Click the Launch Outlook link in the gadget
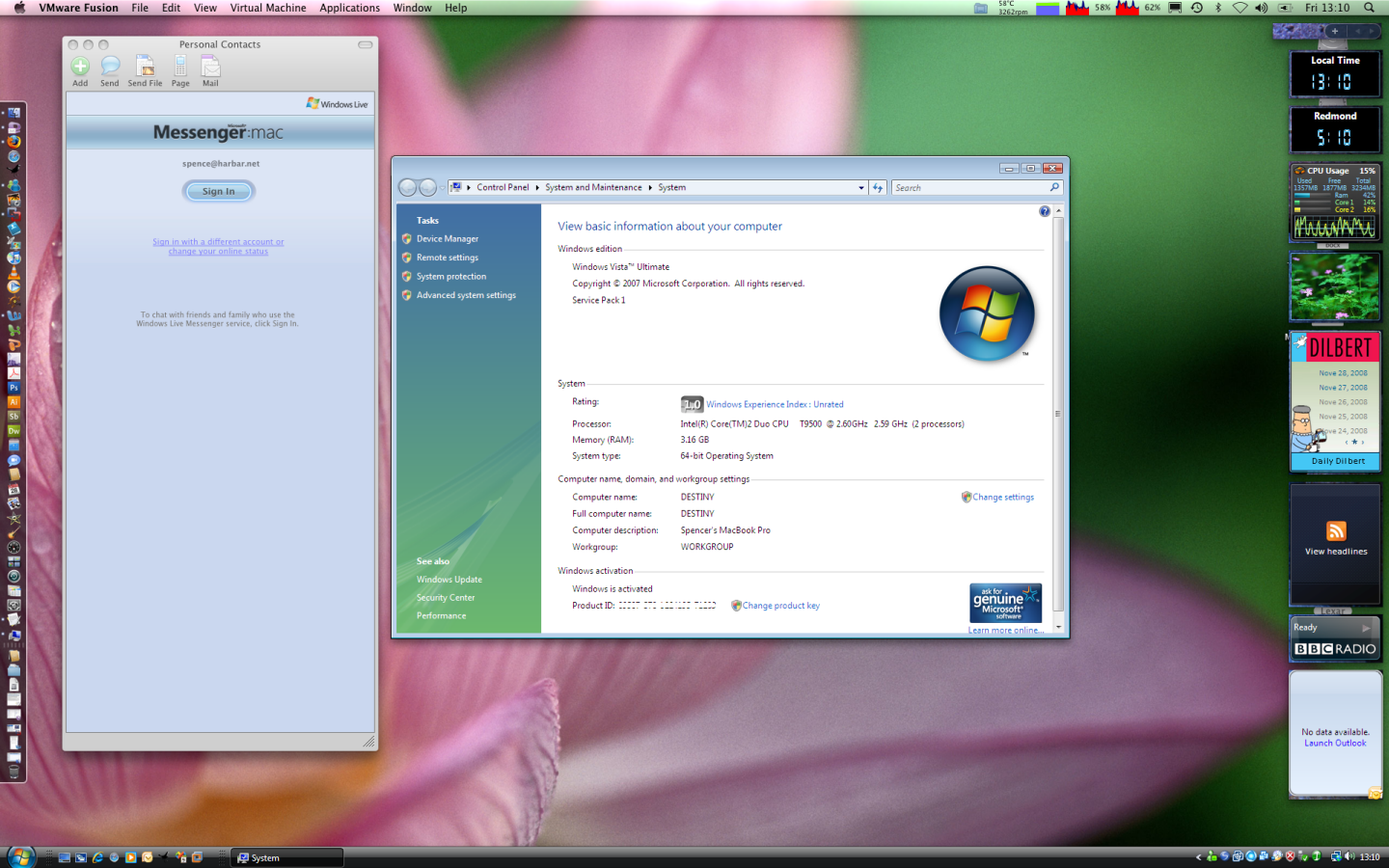This screenshot has height=868, width=1389. pos(1335,744)
